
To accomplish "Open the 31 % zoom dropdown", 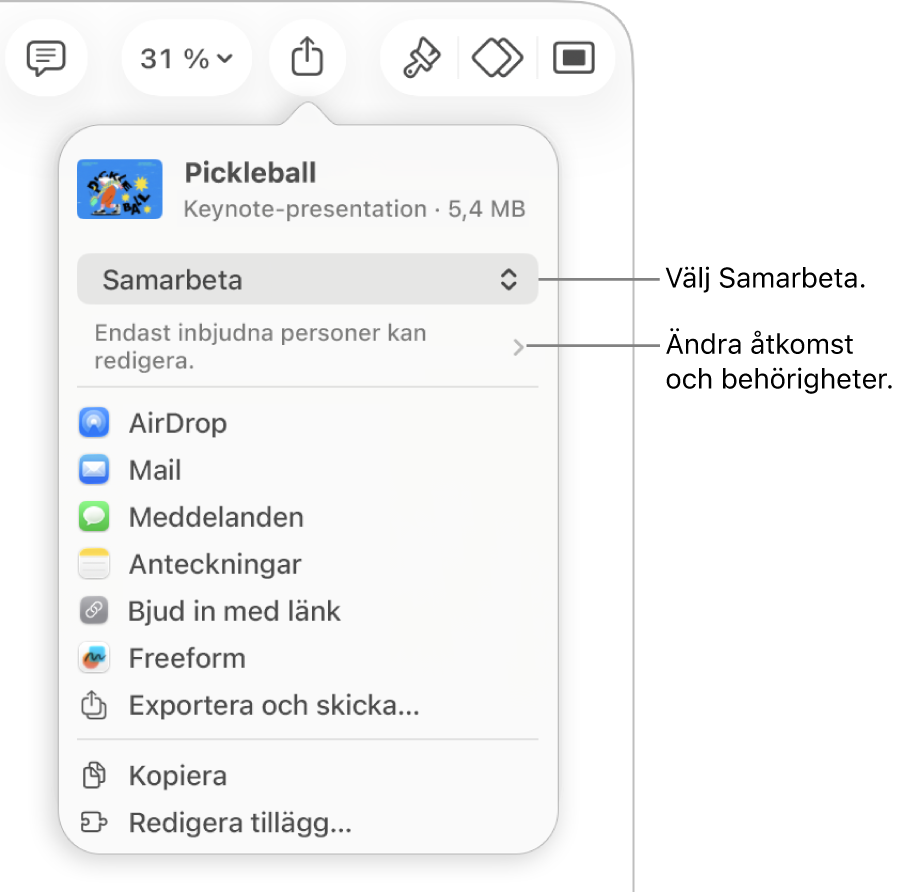I will [186, 58].
